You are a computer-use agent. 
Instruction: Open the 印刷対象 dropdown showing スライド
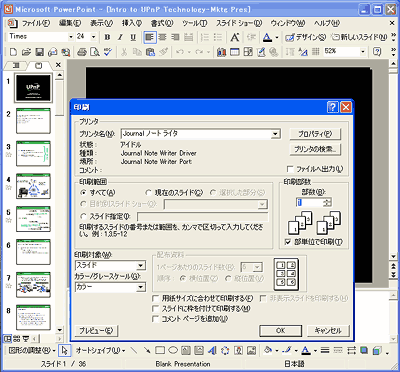pos(141,266)
